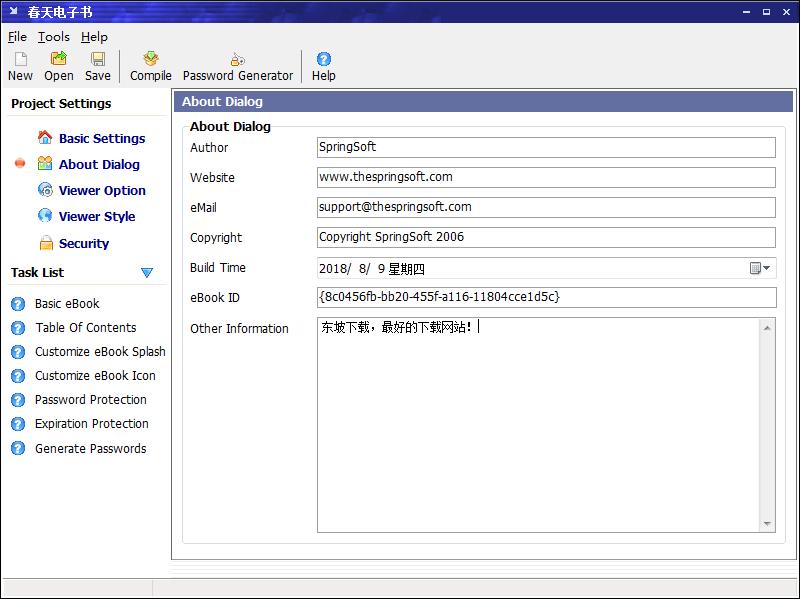The width and height of the screenshot is (800, 599).
Task: Collapse the Task List panel arrow
Action: coord(147,273)
